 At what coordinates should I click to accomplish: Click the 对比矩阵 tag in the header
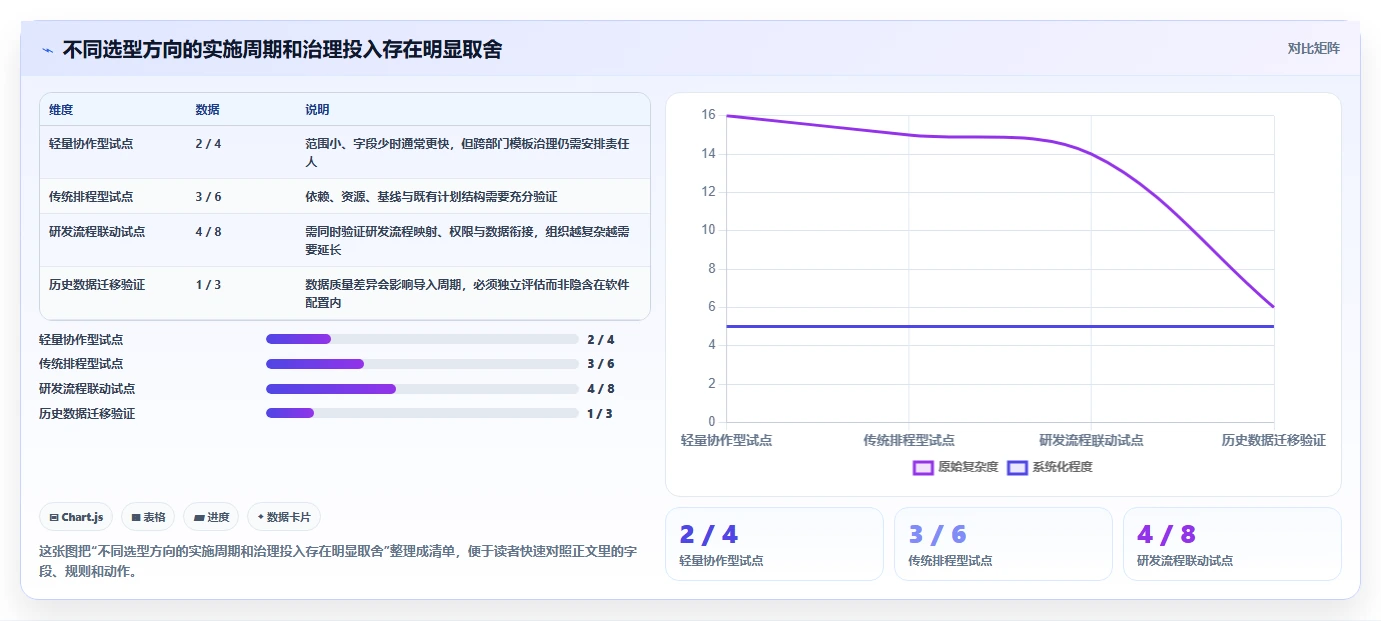point(1313,48)
